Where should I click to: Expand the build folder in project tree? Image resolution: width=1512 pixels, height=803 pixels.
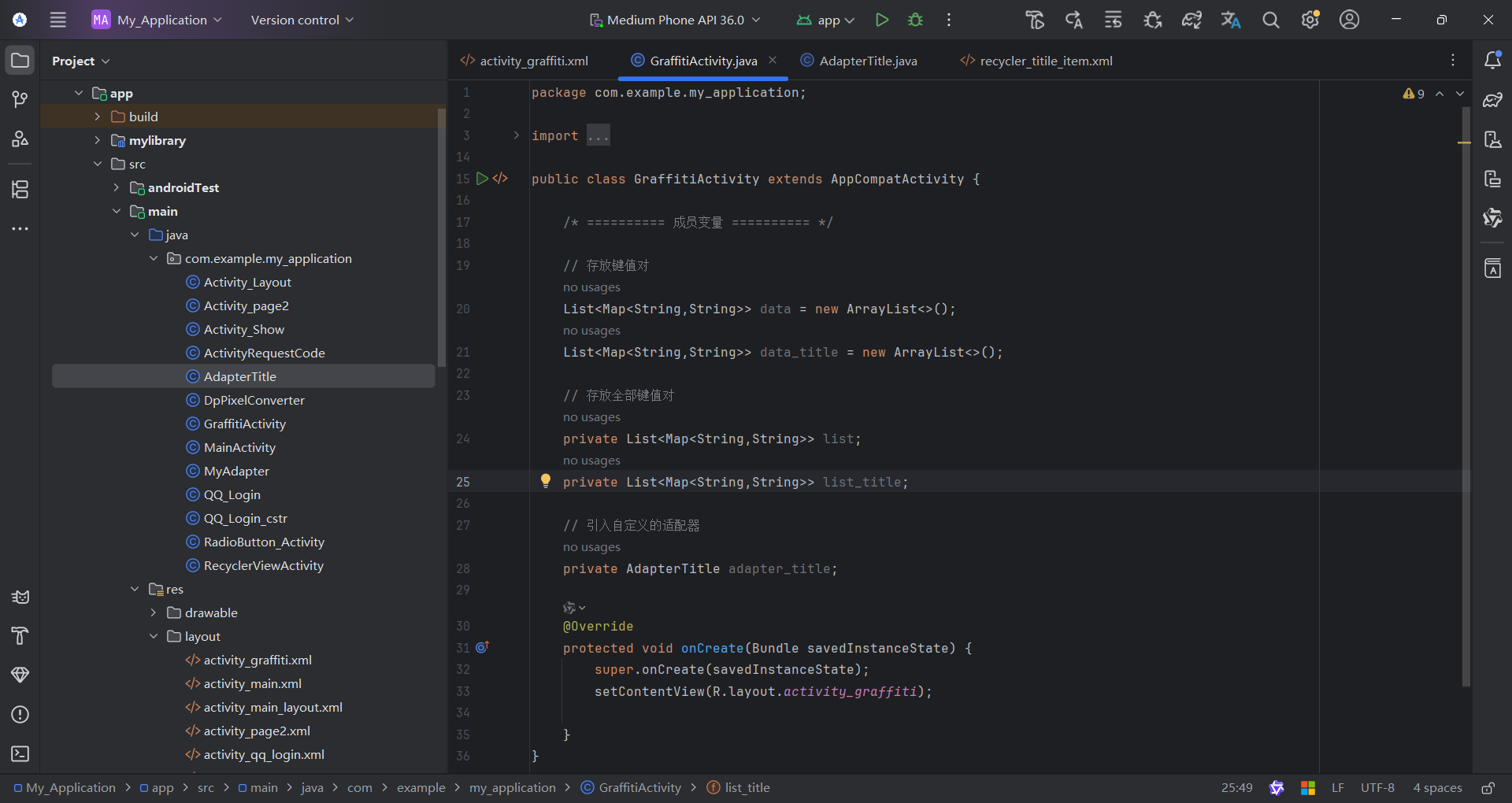point(98,117)
